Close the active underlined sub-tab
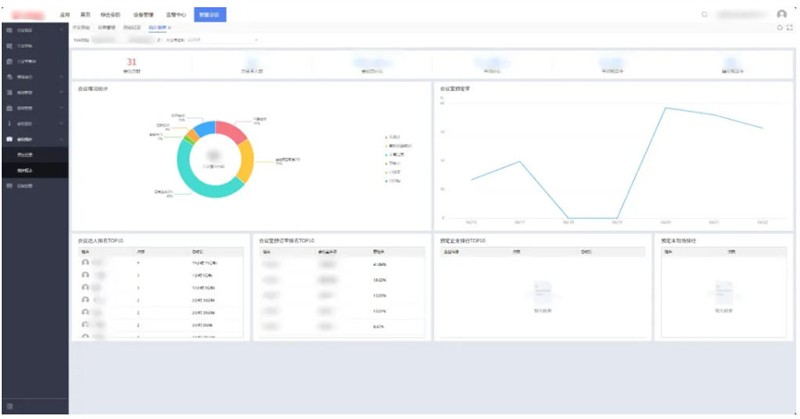This screenshot has height=419, width=800. pos(169,28)
